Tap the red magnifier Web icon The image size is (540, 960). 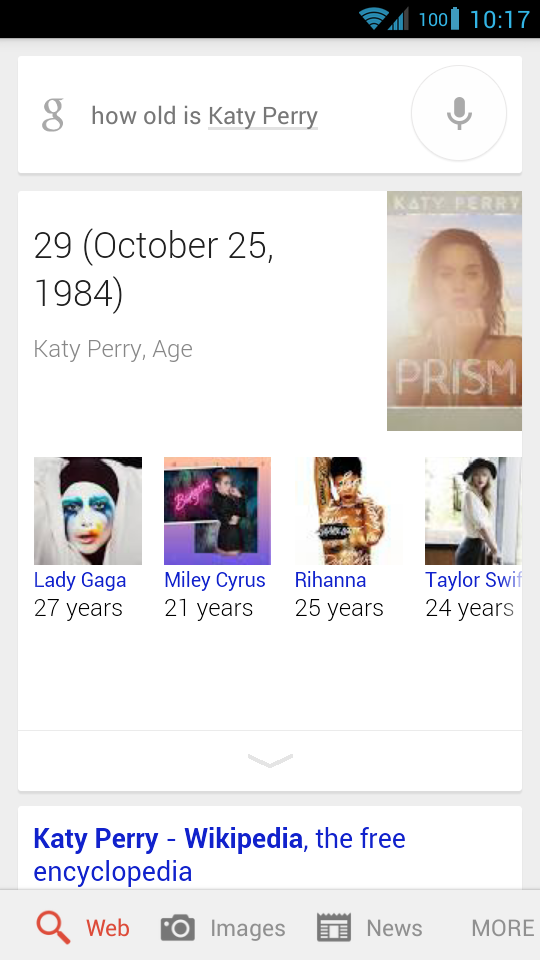[53, 928]
